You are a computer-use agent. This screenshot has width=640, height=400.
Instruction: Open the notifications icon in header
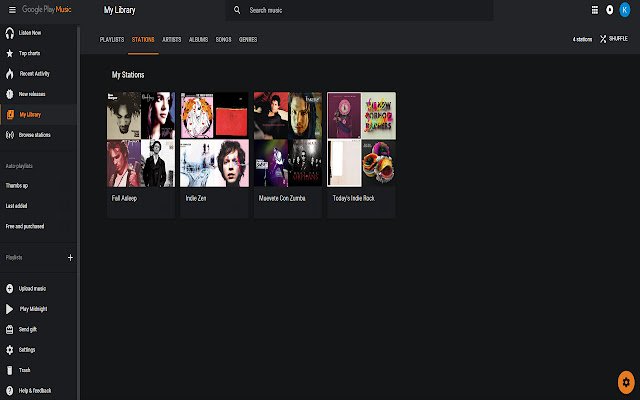[x=609, y=10]
